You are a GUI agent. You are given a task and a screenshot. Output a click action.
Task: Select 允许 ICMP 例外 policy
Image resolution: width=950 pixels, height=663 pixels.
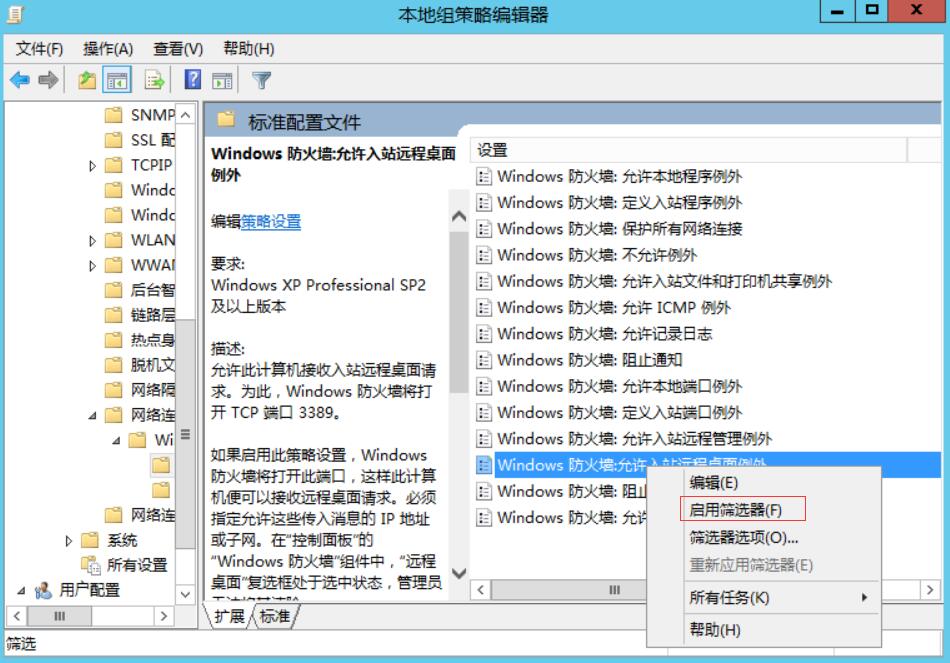603,307
